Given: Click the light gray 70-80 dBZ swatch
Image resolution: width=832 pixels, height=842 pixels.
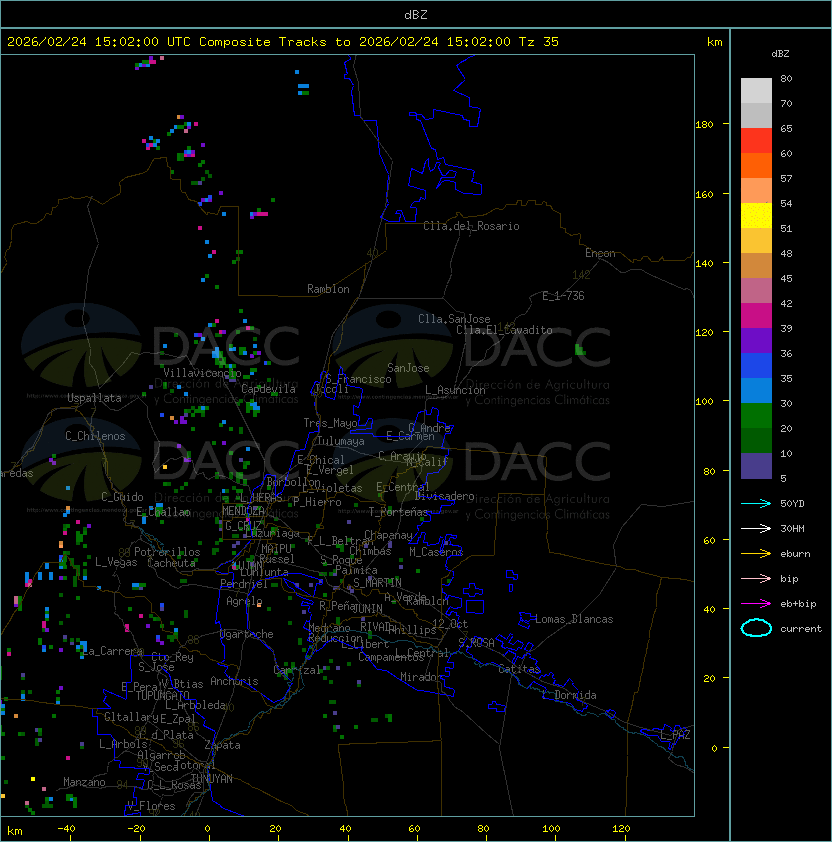Looking at the screenshot, I should pyautogui.click(x=756, y=91).
